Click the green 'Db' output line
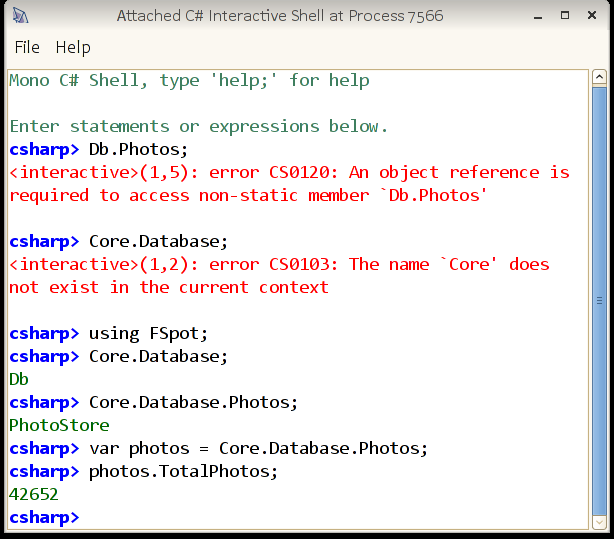 tap(19, 379)
